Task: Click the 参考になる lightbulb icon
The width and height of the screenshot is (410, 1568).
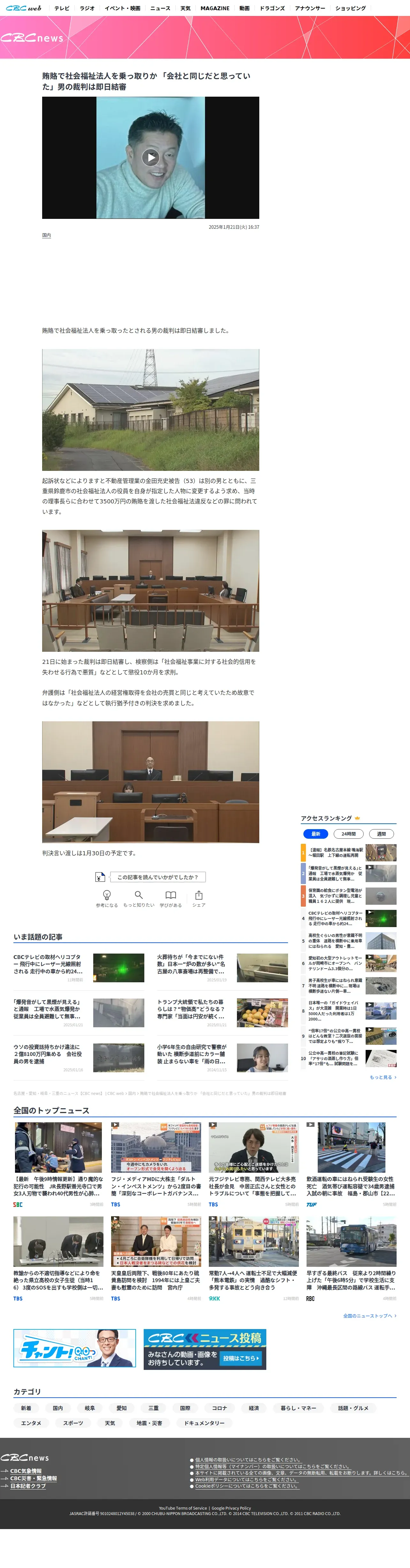Action: click(107, 895)
